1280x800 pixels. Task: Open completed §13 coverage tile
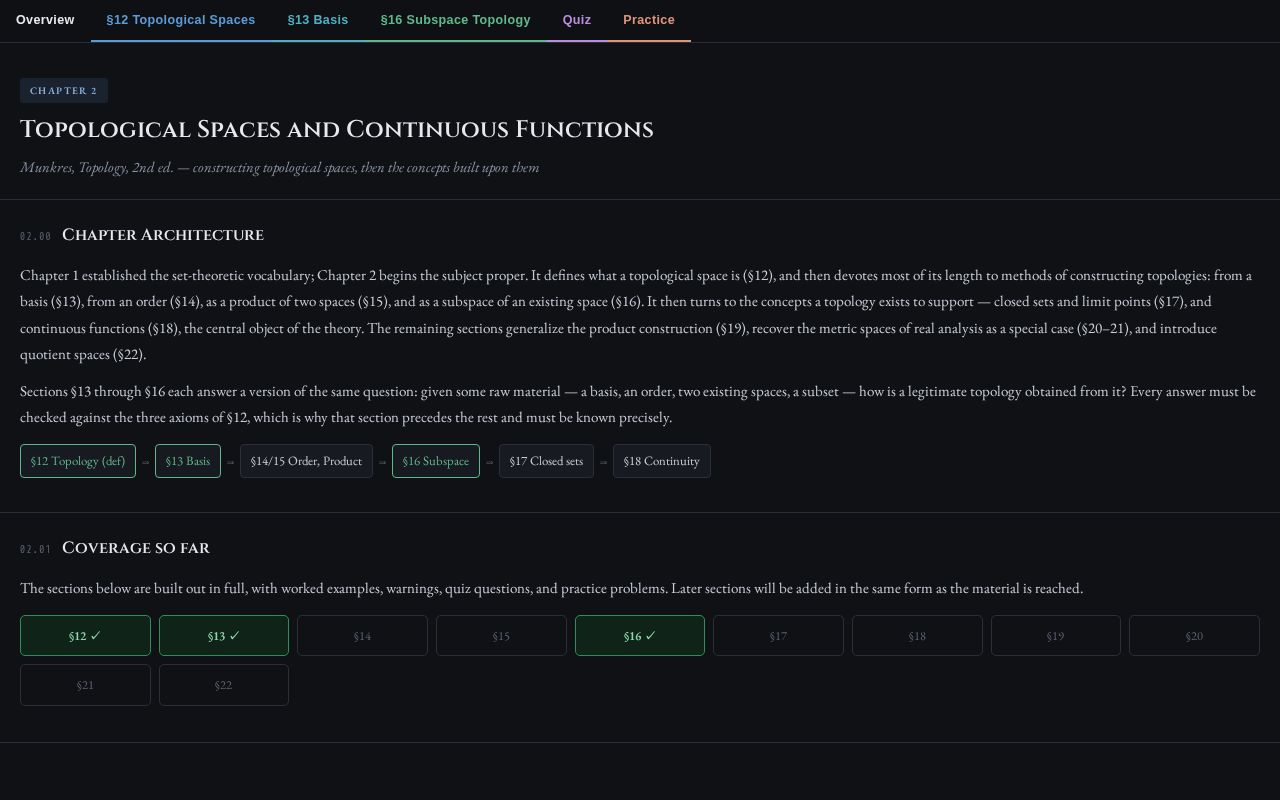pyautogui.click(x=224, y=636)
